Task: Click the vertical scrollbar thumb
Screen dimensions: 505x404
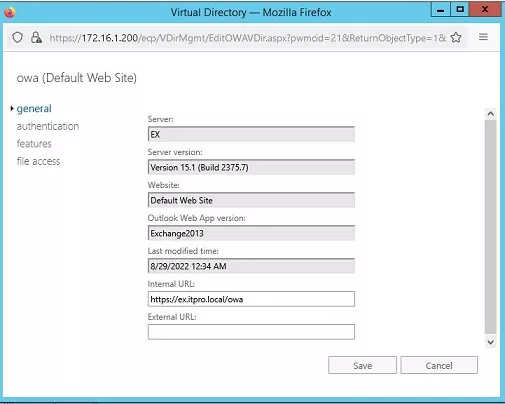Action: 491,227
